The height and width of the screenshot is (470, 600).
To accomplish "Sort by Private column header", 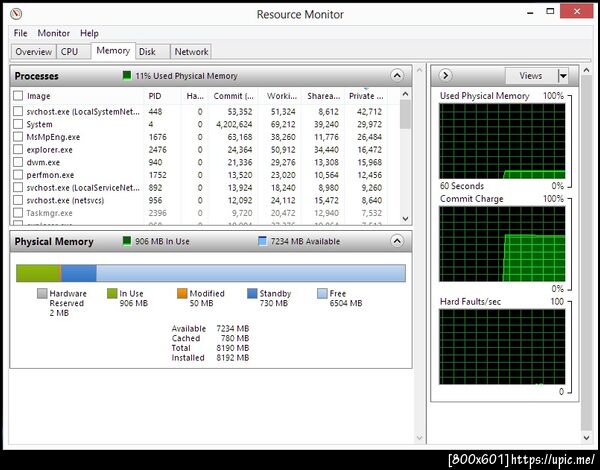I will coord(366,96).
